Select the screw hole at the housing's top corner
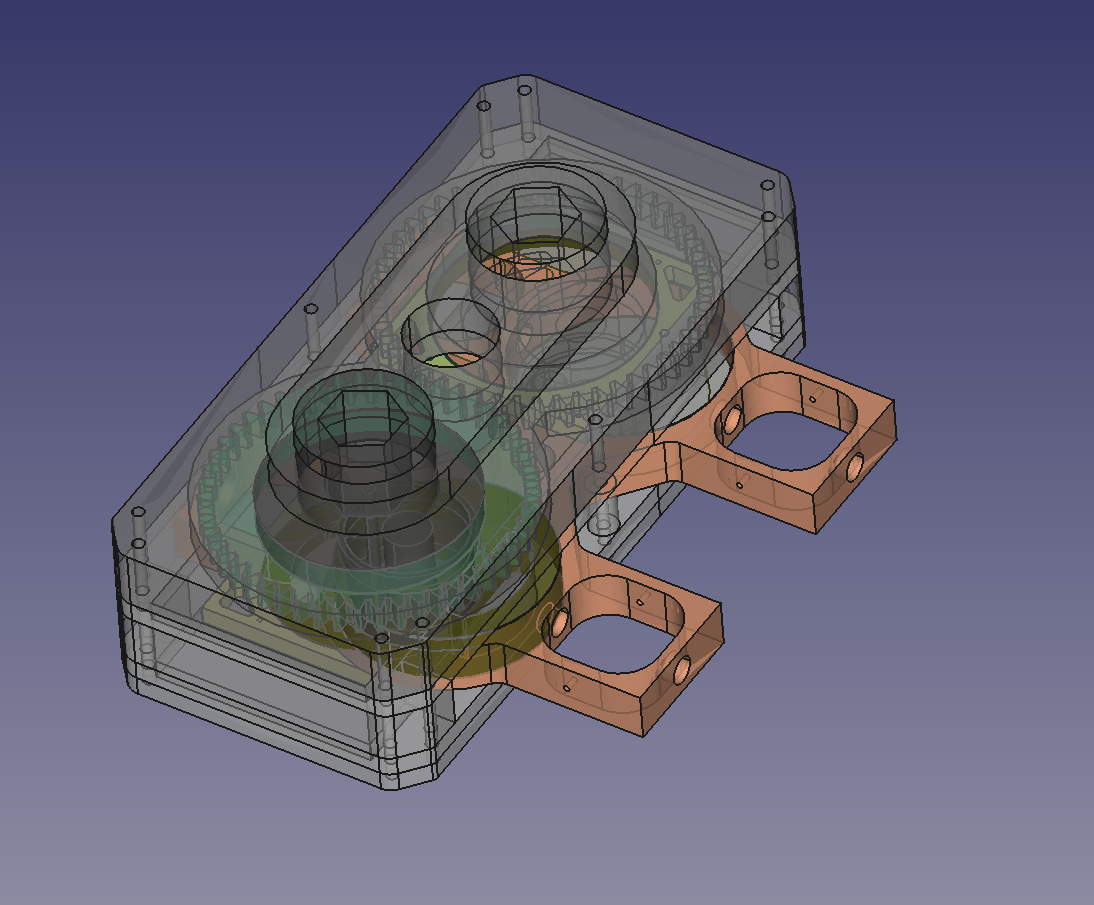 click(523, 90)
